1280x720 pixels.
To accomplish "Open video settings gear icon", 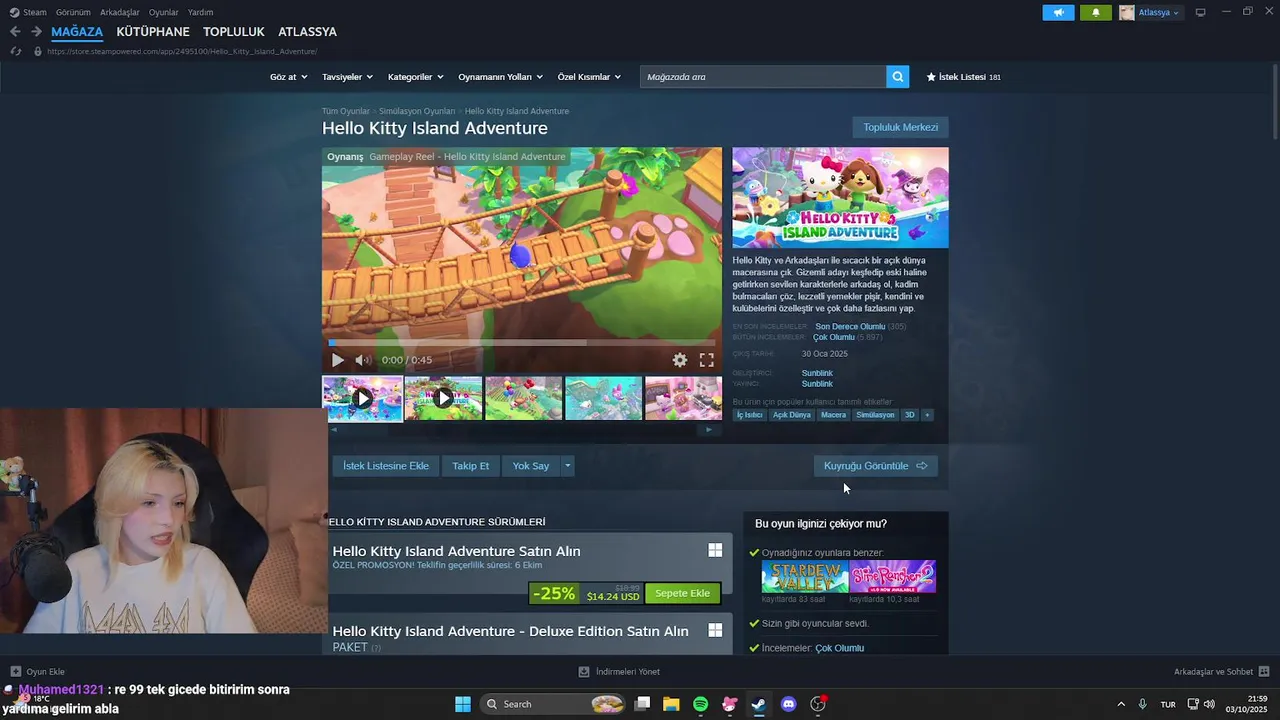I will pos(680,360).
